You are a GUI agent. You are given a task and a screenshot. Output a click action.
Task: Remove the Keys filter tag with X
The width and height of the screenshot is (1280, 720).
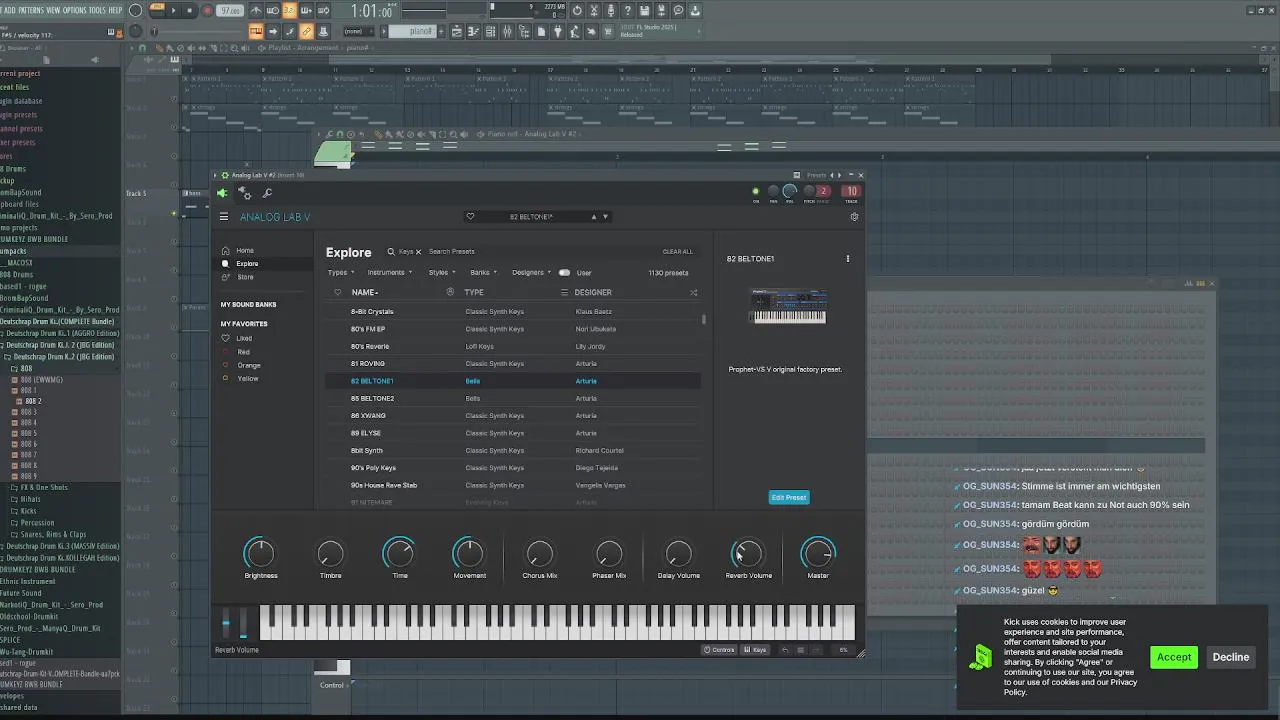tap(419, 252)
